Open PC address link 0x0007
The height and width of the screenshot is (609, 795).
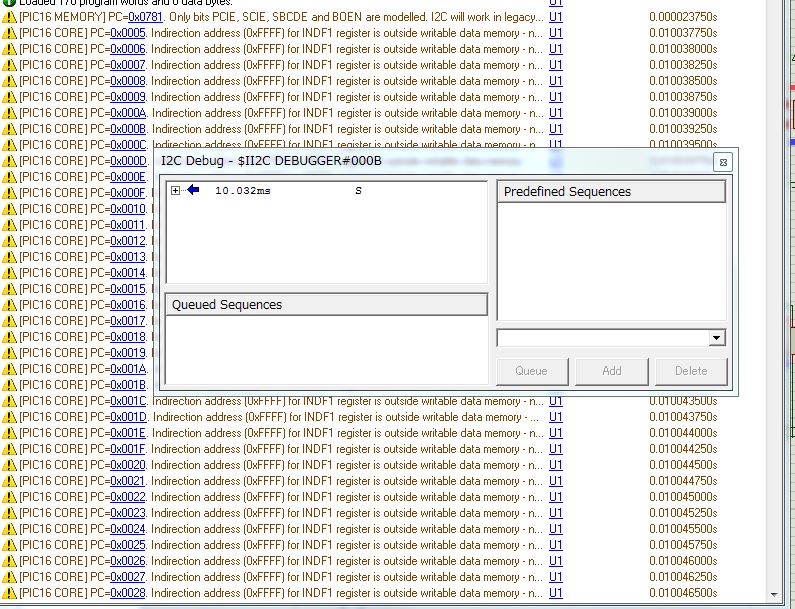[x=128, y=65]
